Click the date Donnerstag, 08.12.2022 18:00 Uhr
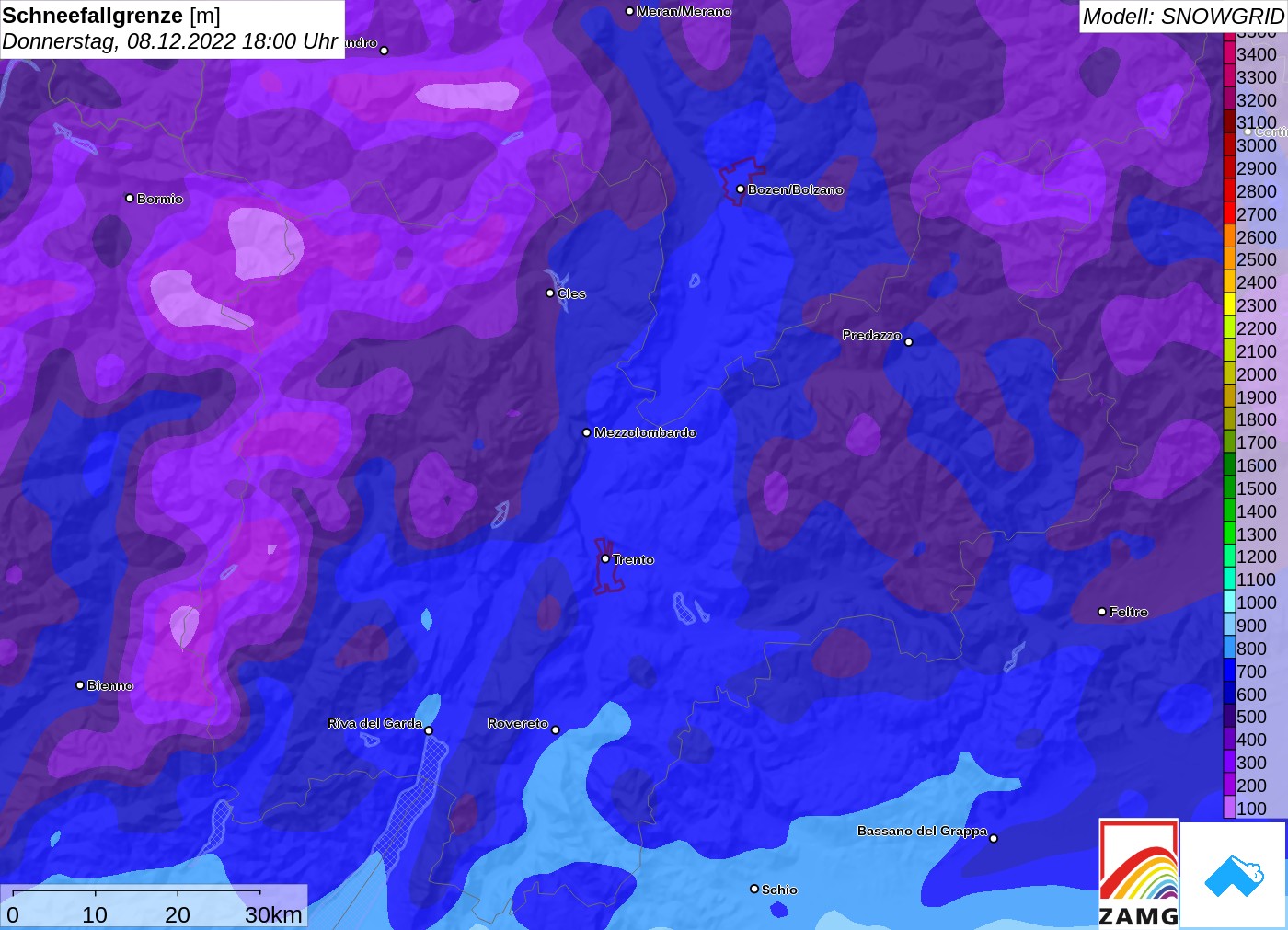Viewport: 1288px width, 930px height. (169, 41)
